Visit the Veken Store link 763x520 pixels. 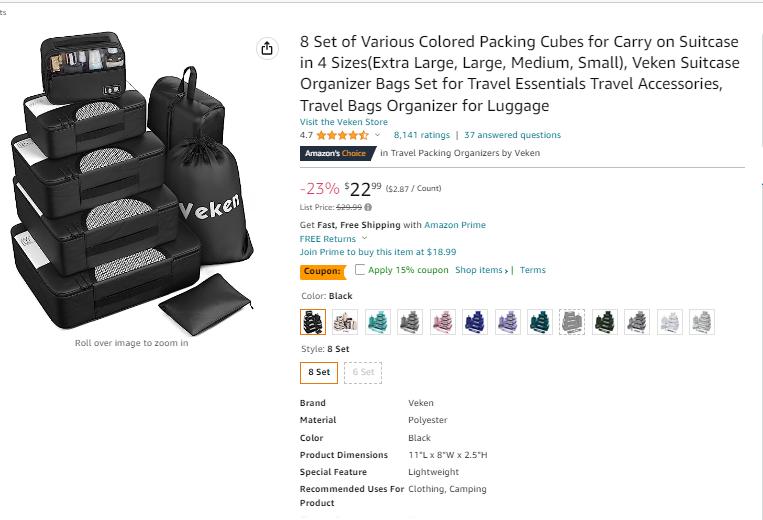coord(344,122)
